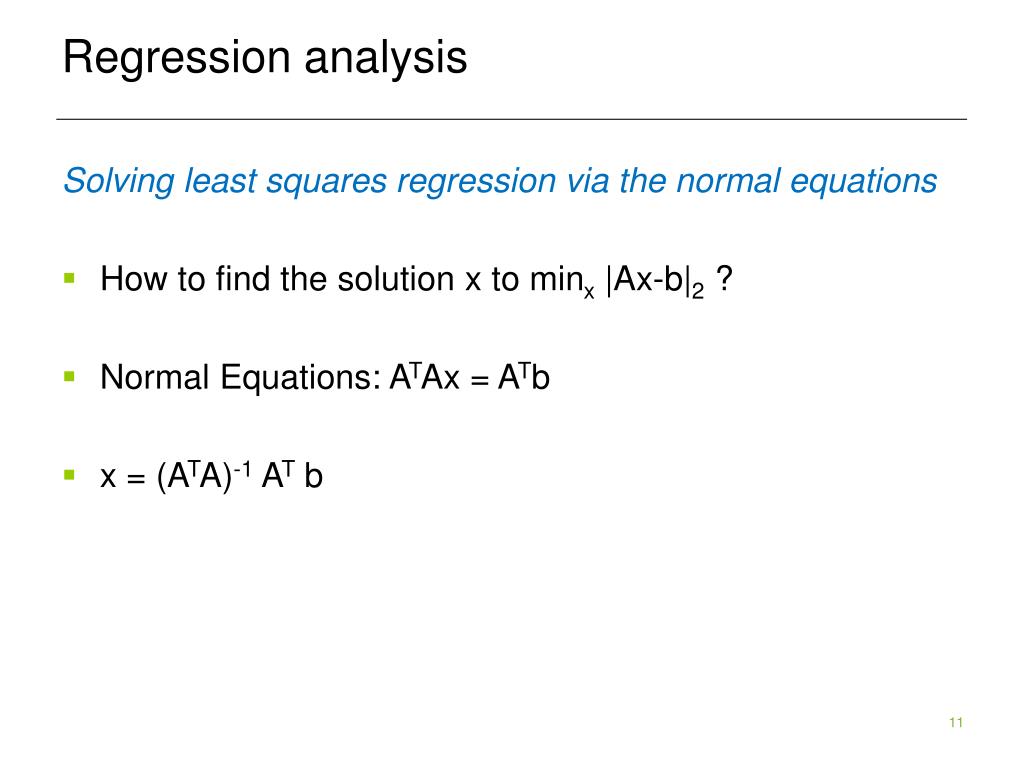1024x768 pixels.
Task: Click the 'Normal Equations:' label text
Action: pos(240,377)
